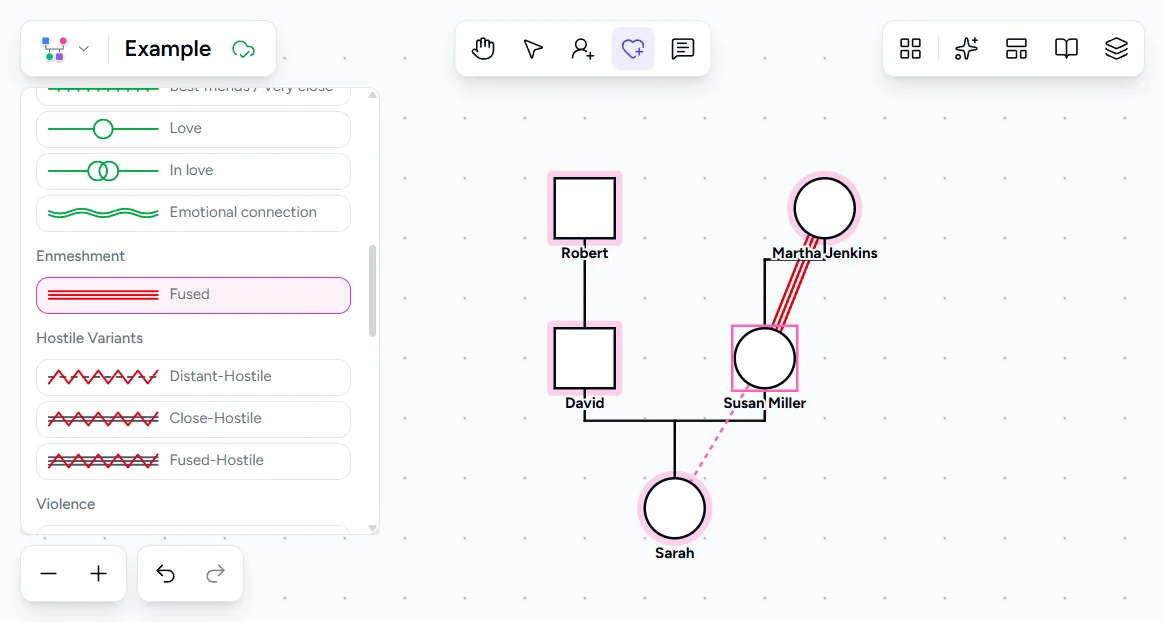This screenshot has height=622, width=1165.
Task: Click the AI sparkle icon
Action: [966, 49]
